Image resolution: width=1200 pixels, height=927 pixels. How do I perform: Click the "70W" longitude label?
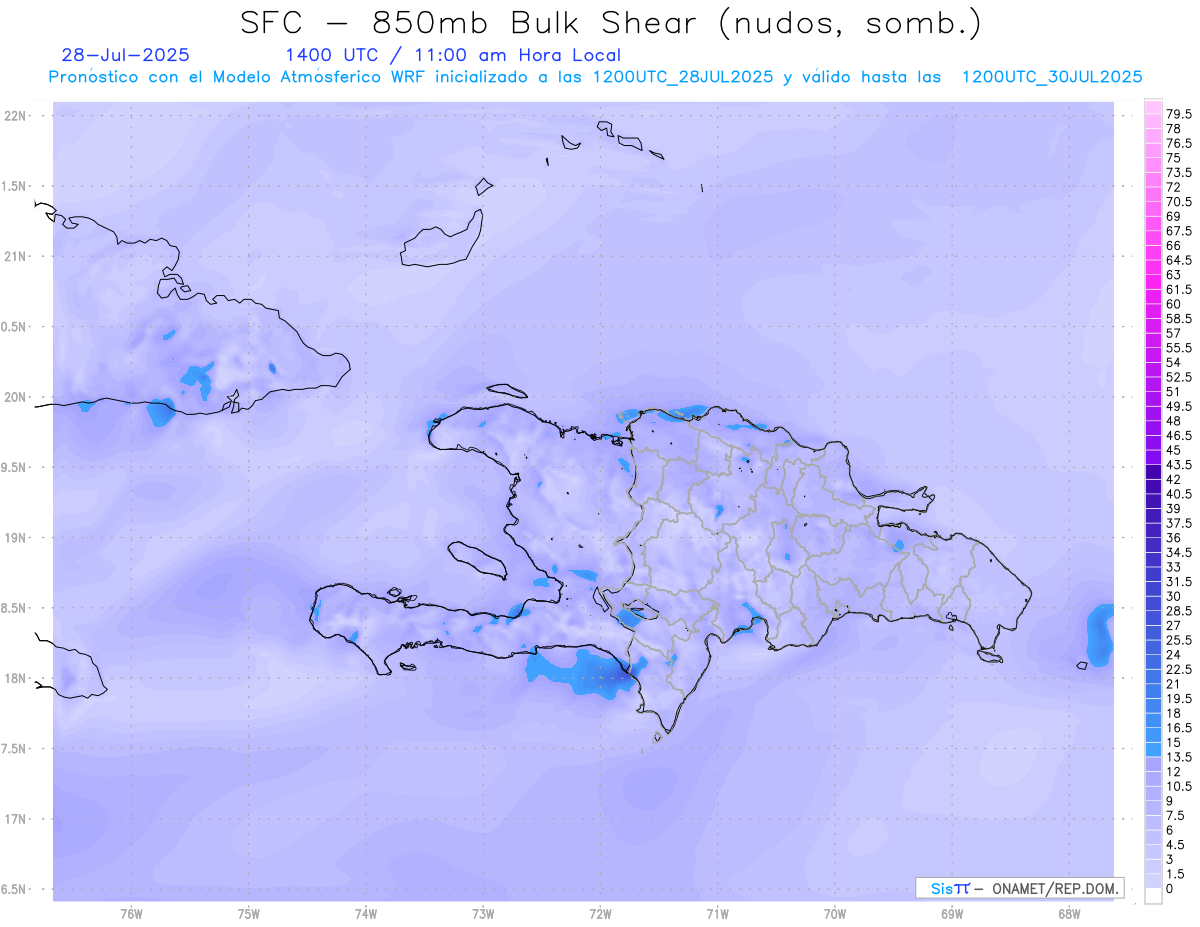pos(835,914)
